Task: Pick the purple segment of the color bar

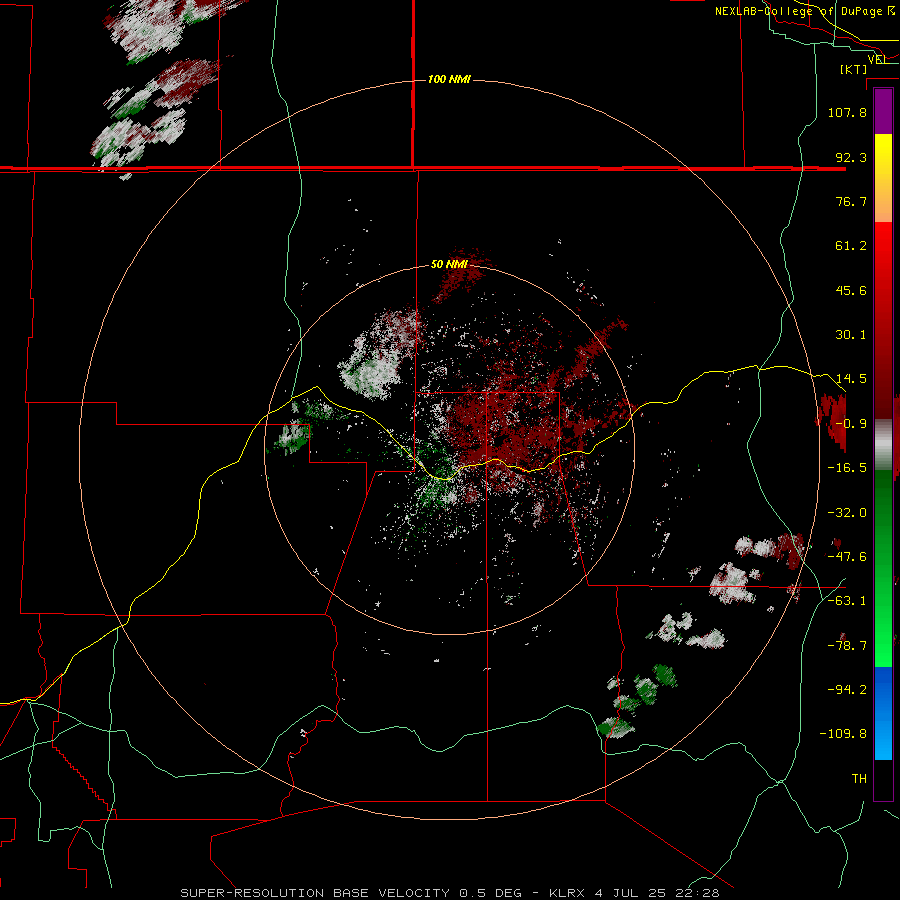Action: tap(883, 111)
